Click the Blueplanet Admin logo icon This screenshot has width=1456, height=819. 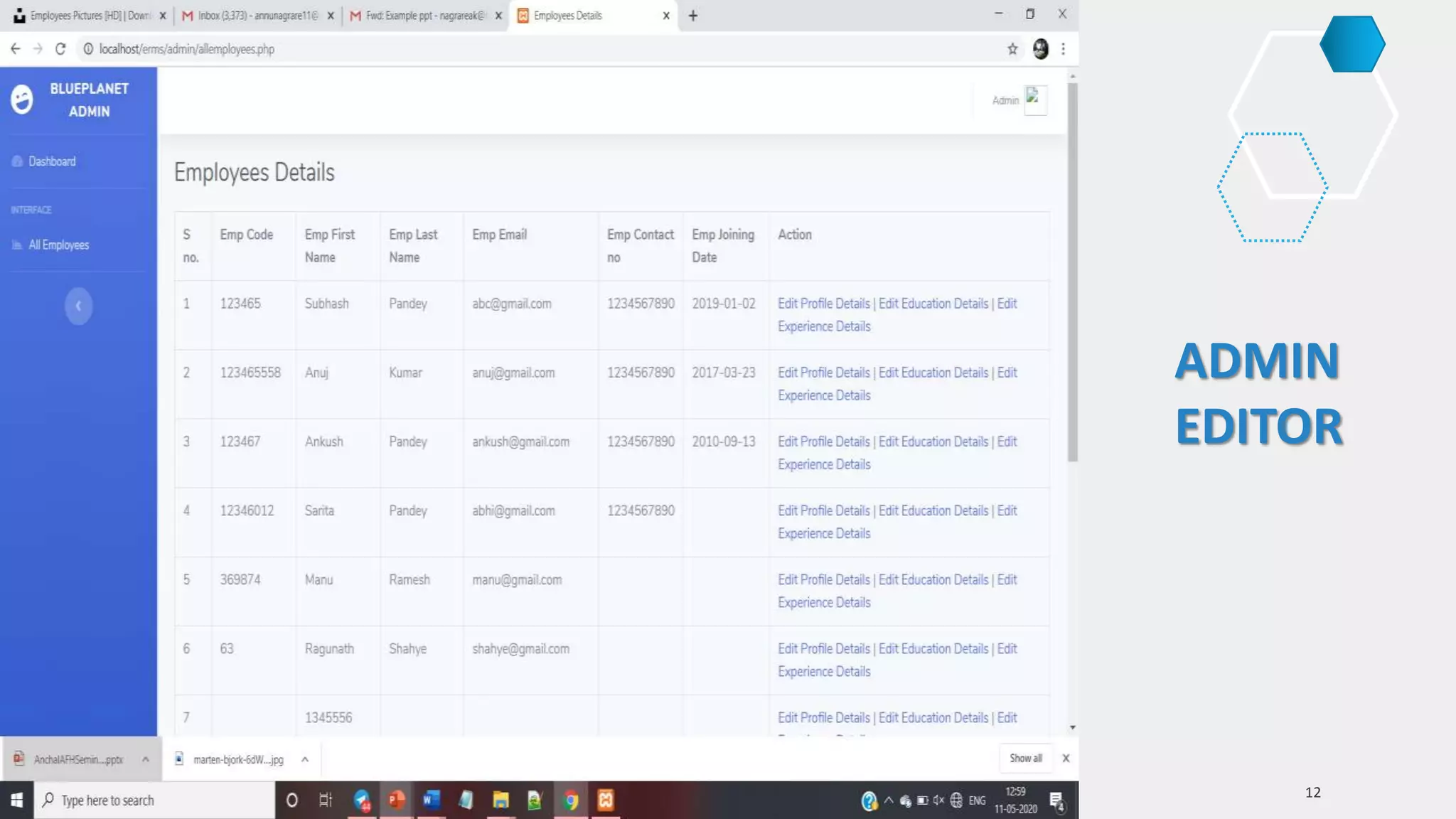(22, 100)
